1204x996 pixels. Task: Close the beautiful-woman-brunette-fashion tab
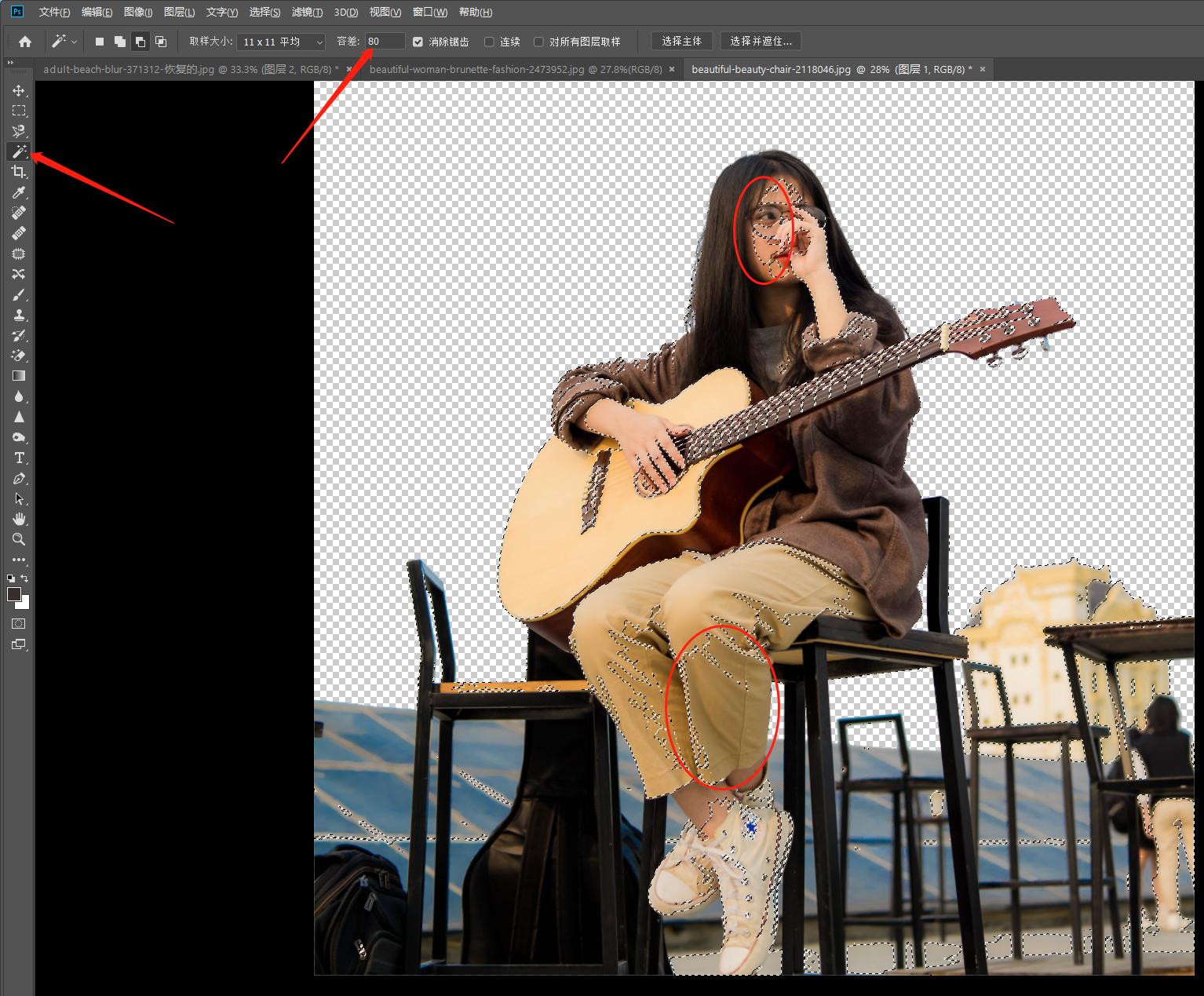[x=672, y=69]
